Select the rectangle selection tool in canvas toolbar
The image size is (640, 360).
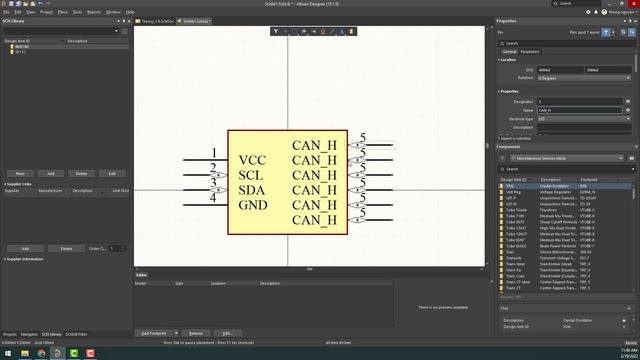coord(295,31)
